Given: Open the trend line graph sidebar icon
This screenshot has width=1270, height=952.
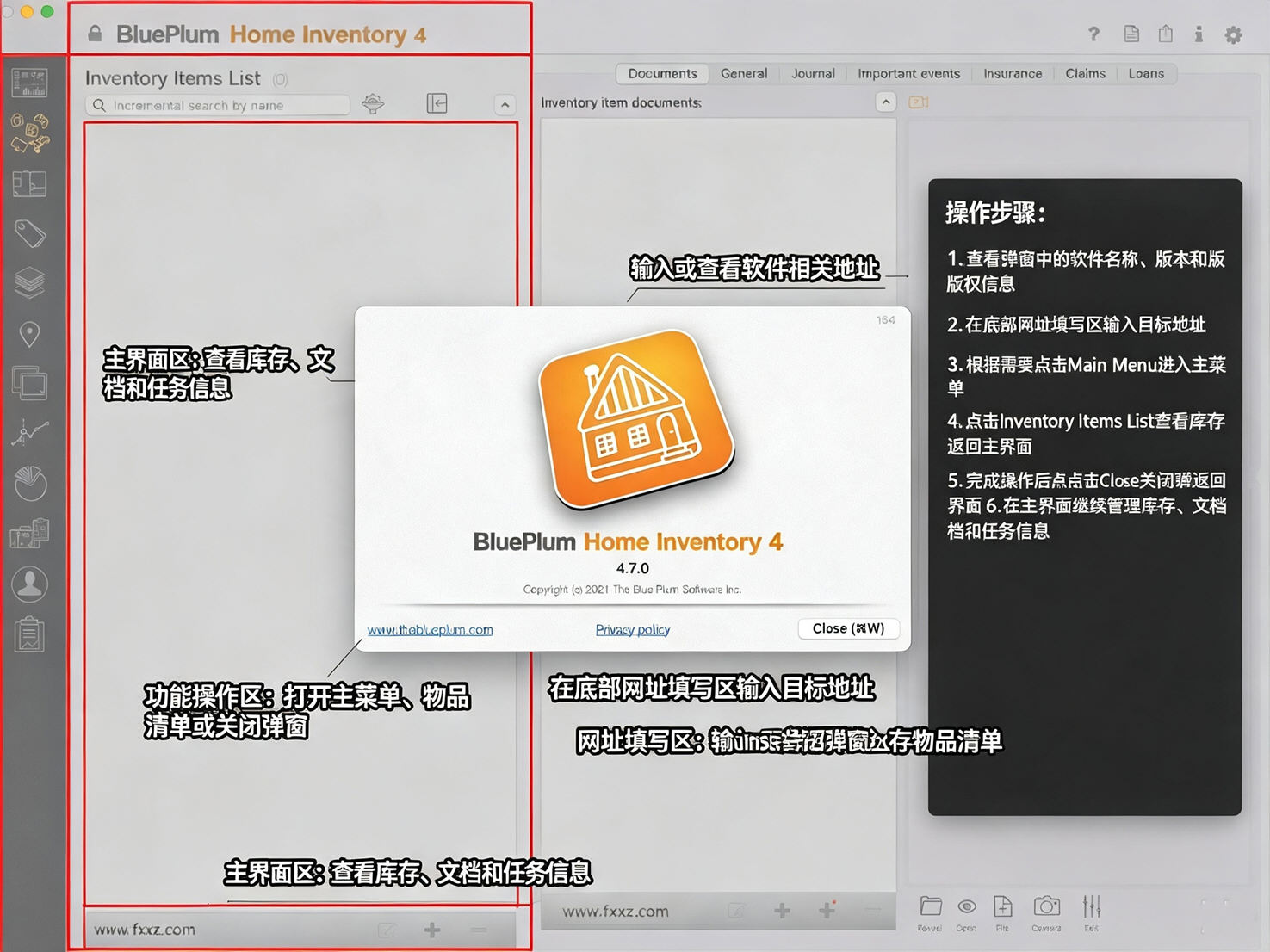Looking at the screenshot, I should coord(29,432).
